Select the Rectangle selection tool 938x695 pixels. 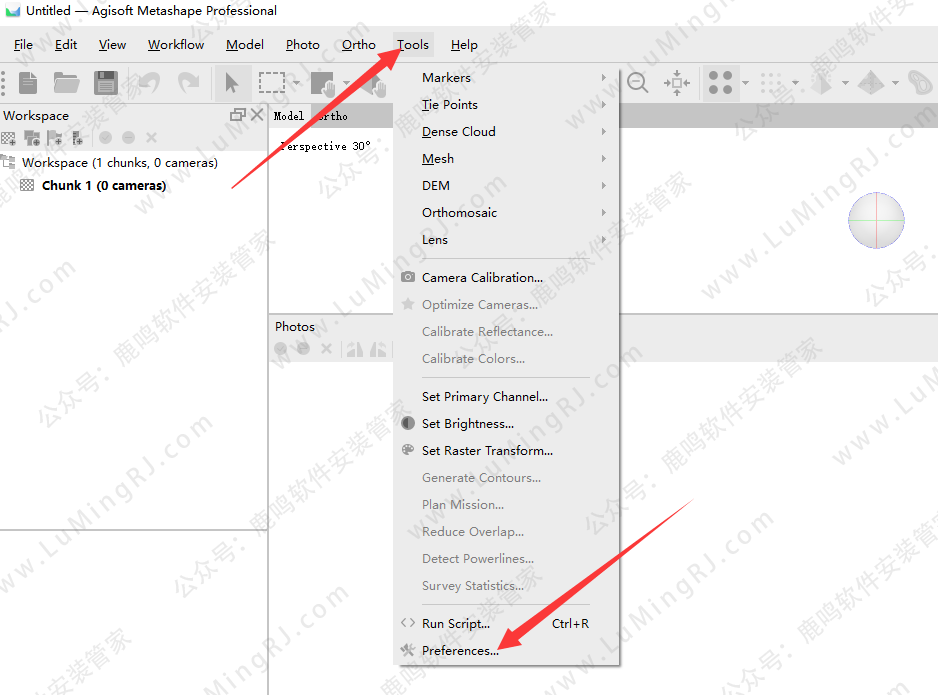coord(271,83)
